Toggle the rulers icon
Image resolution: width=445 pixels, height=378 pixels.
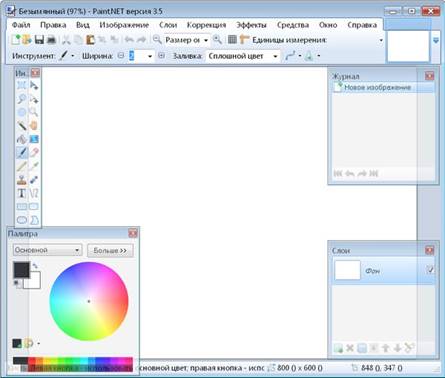point(244,40)
